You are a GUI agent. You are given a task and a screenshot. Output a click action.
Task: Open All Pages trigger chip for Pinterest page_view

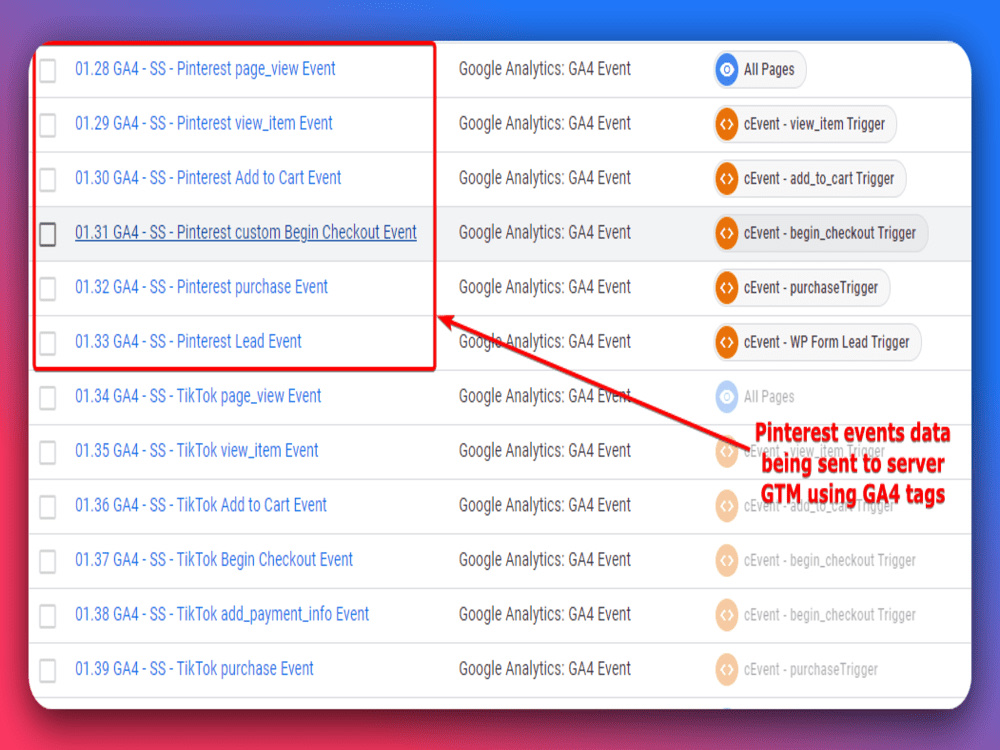(x=760, y=70)
